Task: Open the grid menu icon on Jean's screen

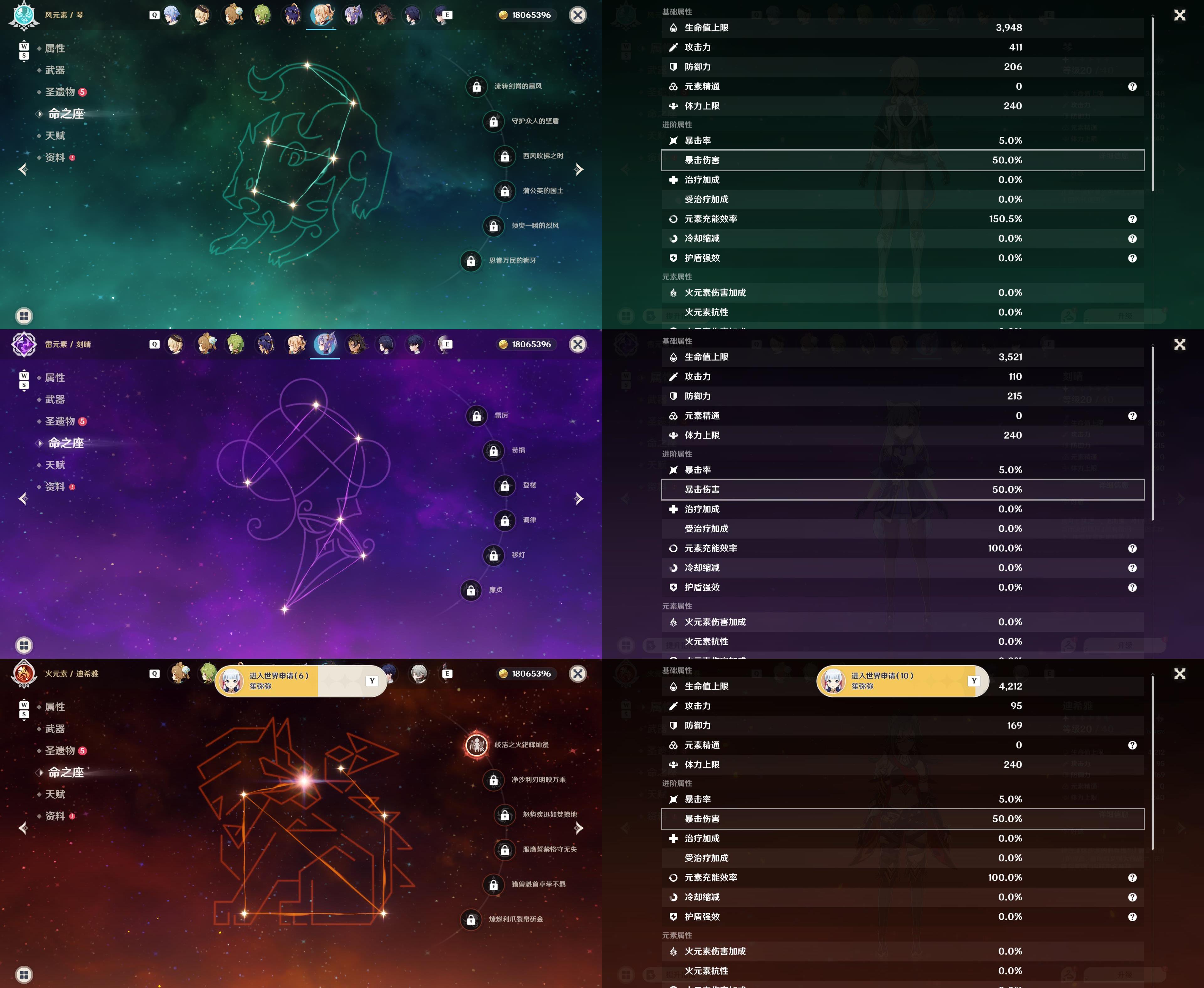Action: [x=24, y=316]
